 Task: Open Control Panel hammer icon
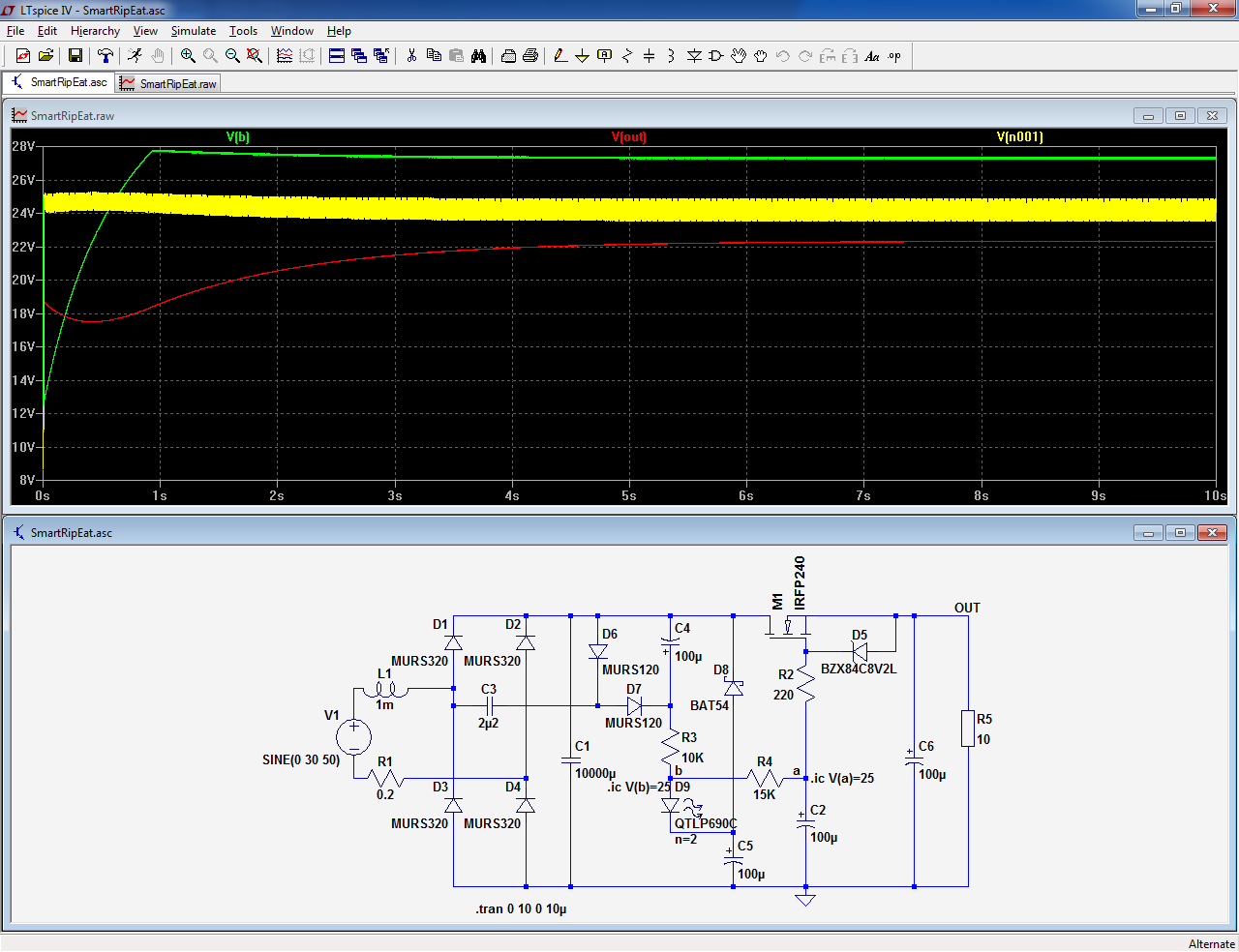coord(106,56)
